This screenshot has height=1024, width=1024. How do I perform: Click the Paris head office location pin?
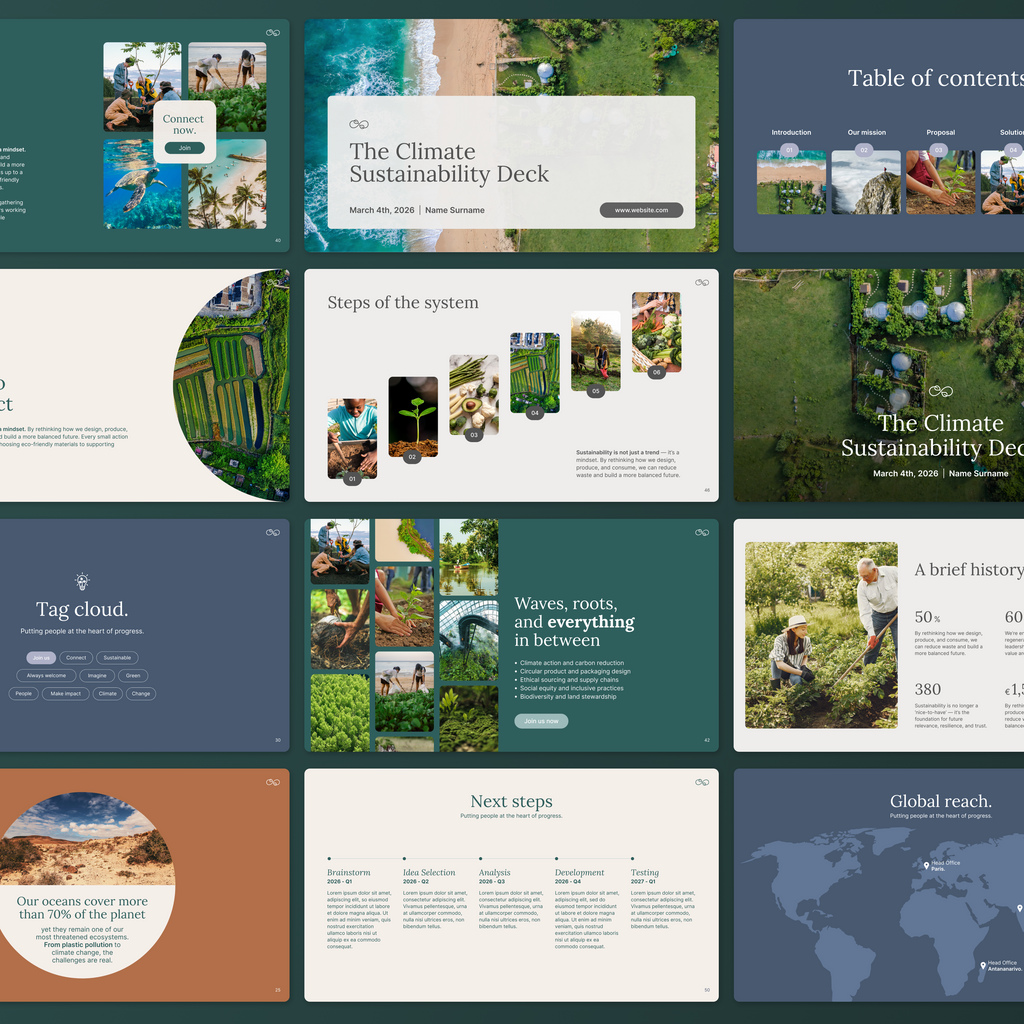(927, 865)
